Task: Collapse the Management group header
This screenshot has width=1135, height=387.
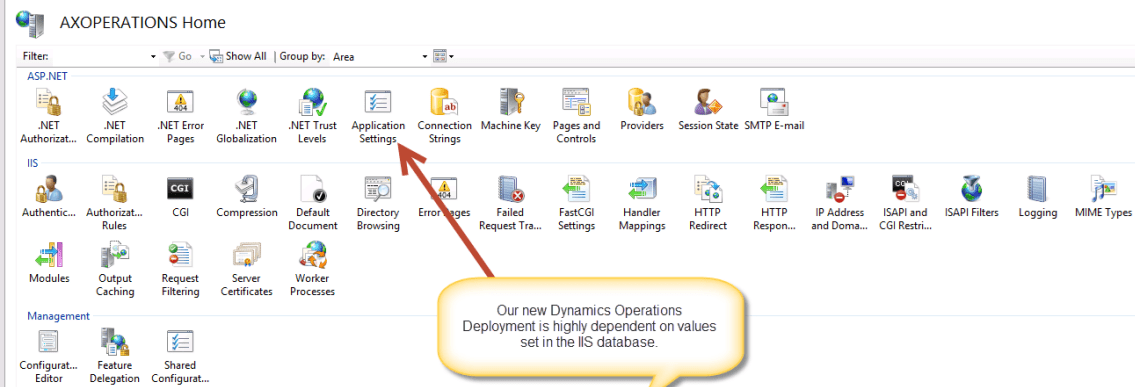Action: click(x=59, y=315)
